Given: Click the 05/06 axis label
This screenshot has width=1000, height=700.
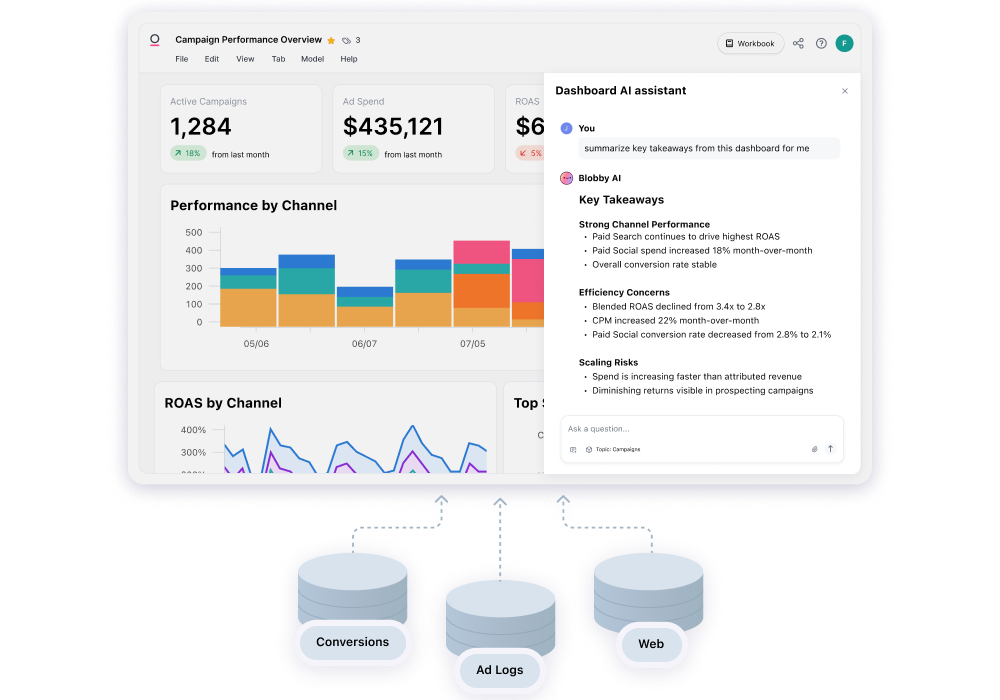Looking at the screenshot, I should [x=256, y=344].
